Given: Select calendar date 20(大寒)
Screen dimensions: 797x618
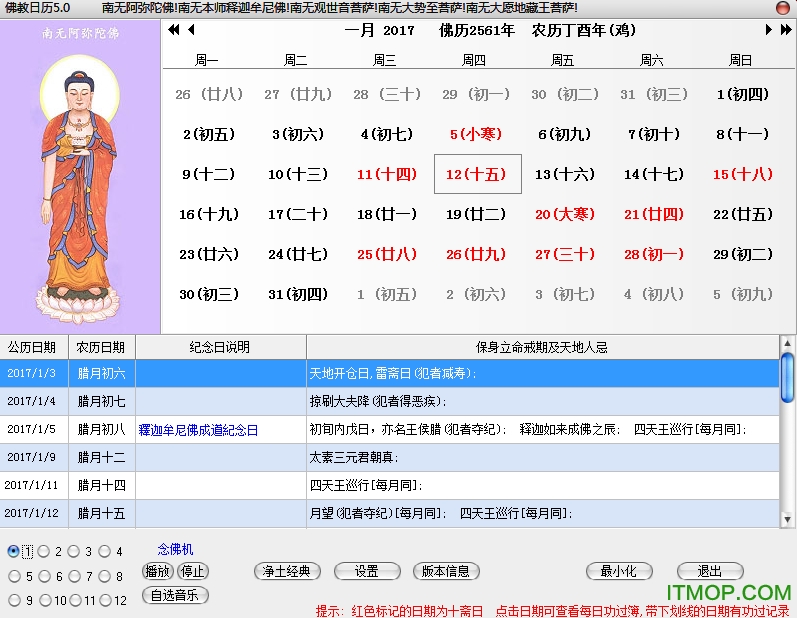Looking at the screenshot, I should 565,214.
